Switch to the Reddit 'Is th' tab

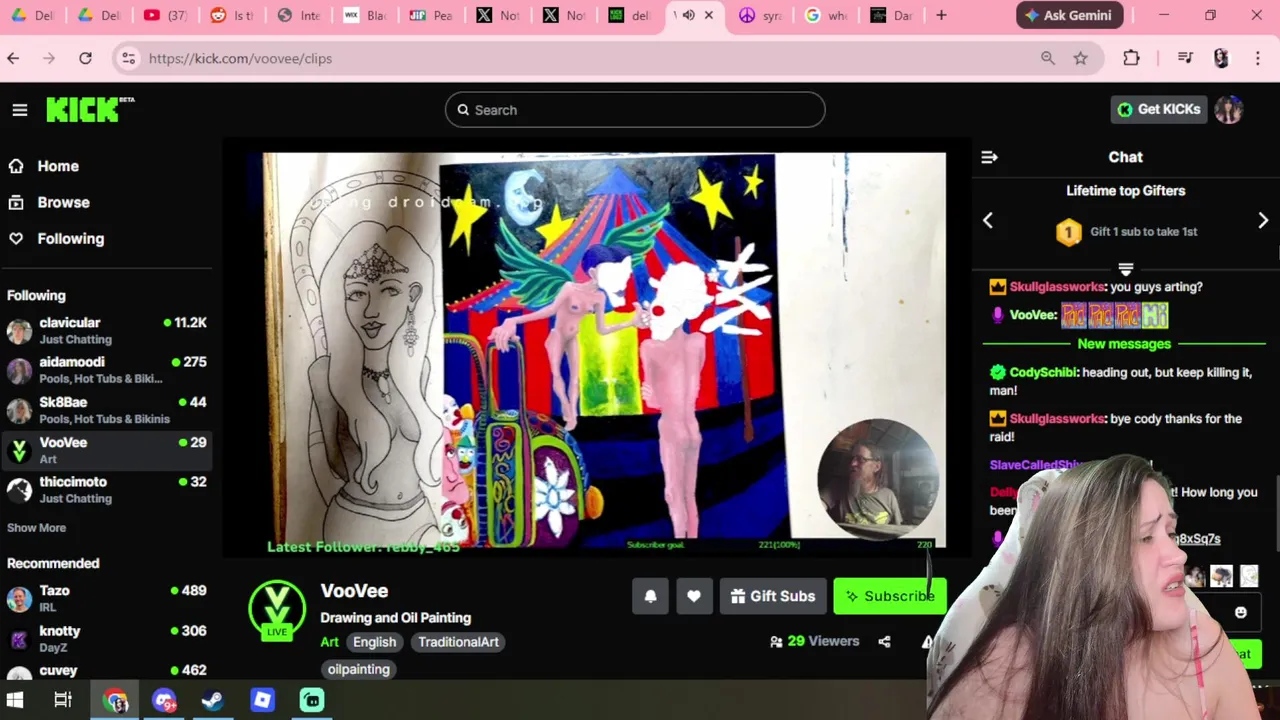coord(232,15)
